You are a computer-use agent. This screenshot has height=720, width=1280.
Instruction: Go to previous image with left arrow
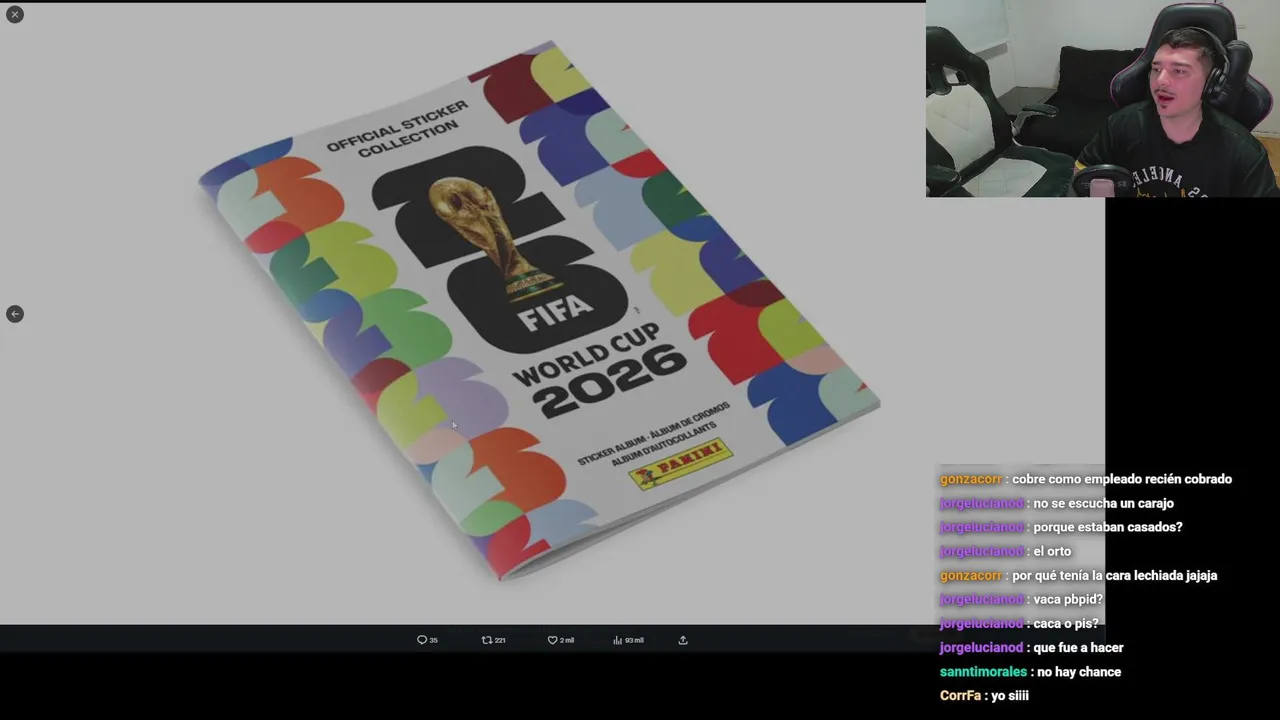click(x=15, y=314)
